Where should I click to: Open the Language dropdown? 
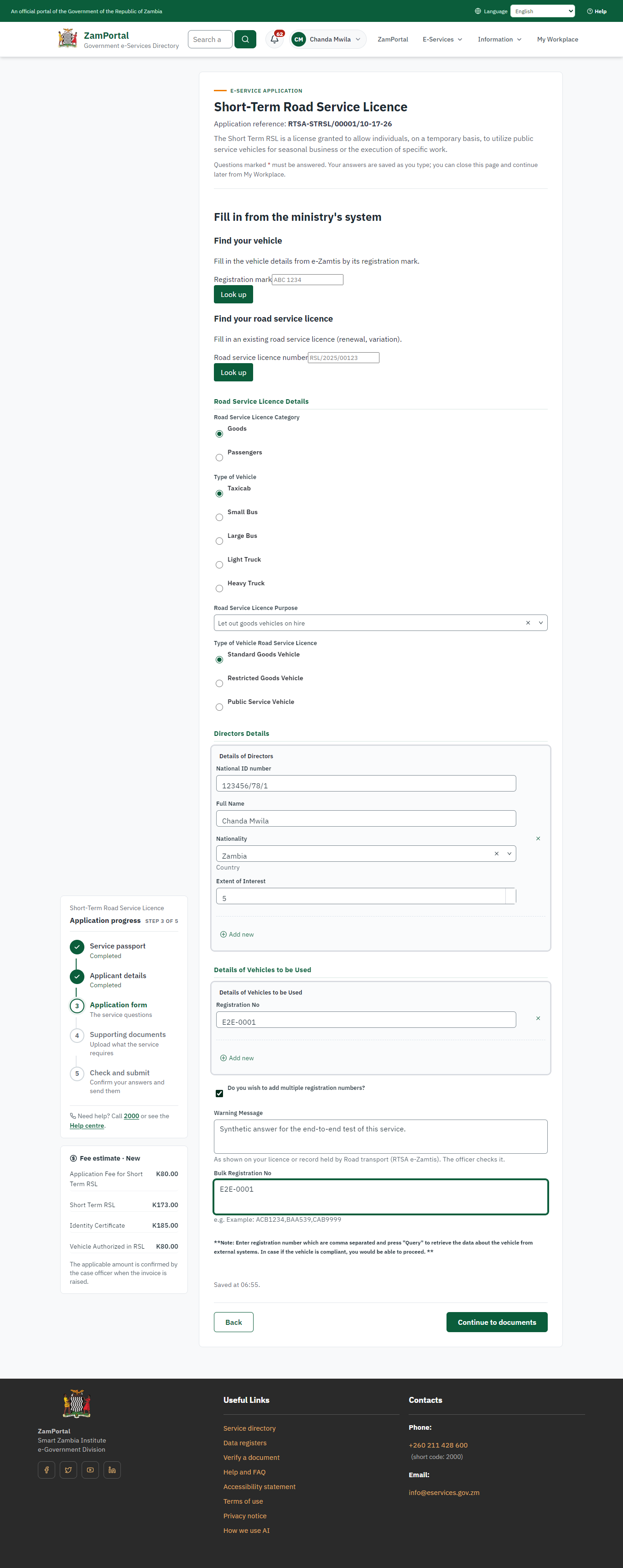click(x=542, y=11)
